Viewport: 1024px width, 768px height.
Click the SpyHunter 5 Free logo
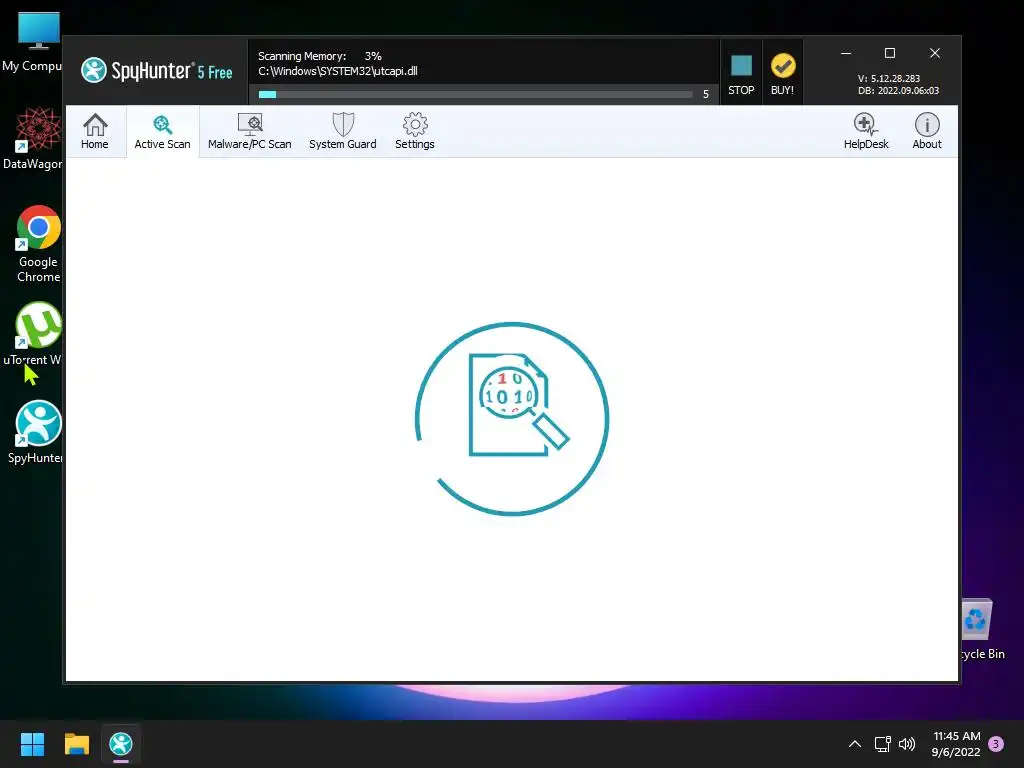pyautogui.click(x=157, y=71)
